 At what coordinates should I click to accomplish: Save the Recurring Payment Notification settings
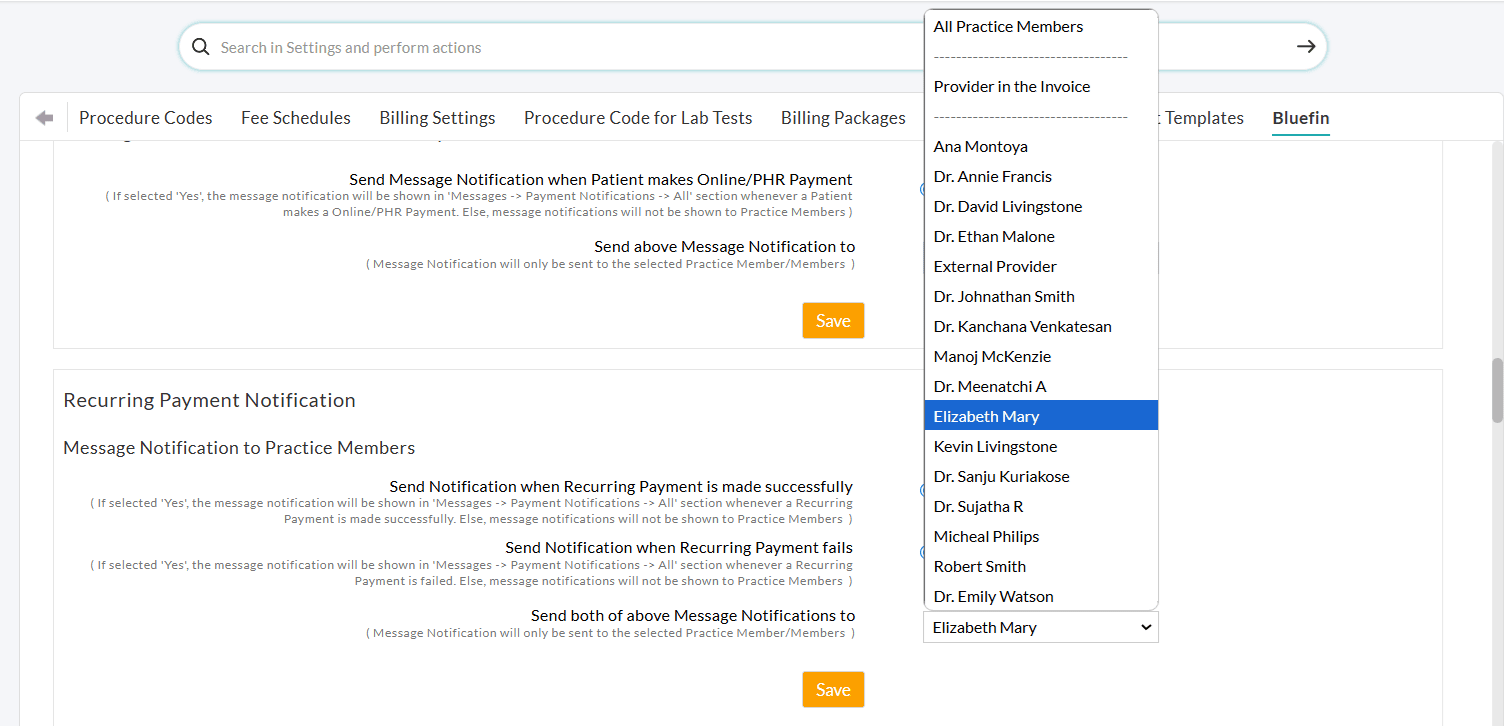tap(832, 690)
